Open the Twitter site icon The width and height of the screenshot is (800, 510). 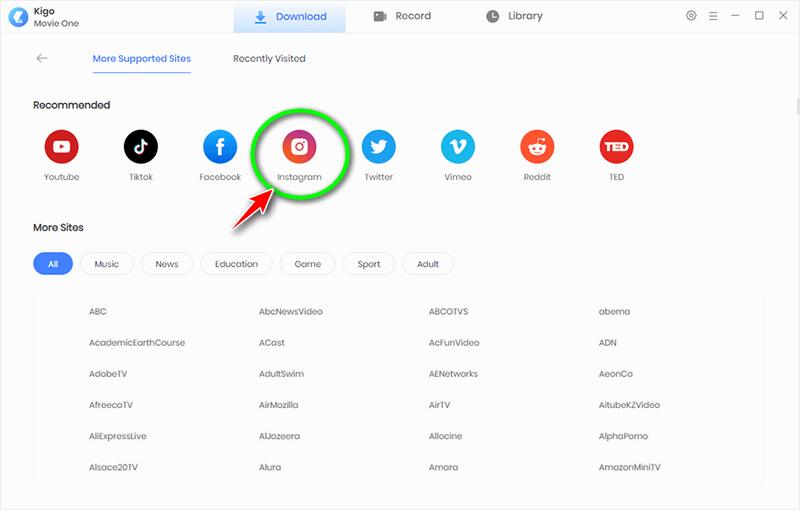pos(379,147)
